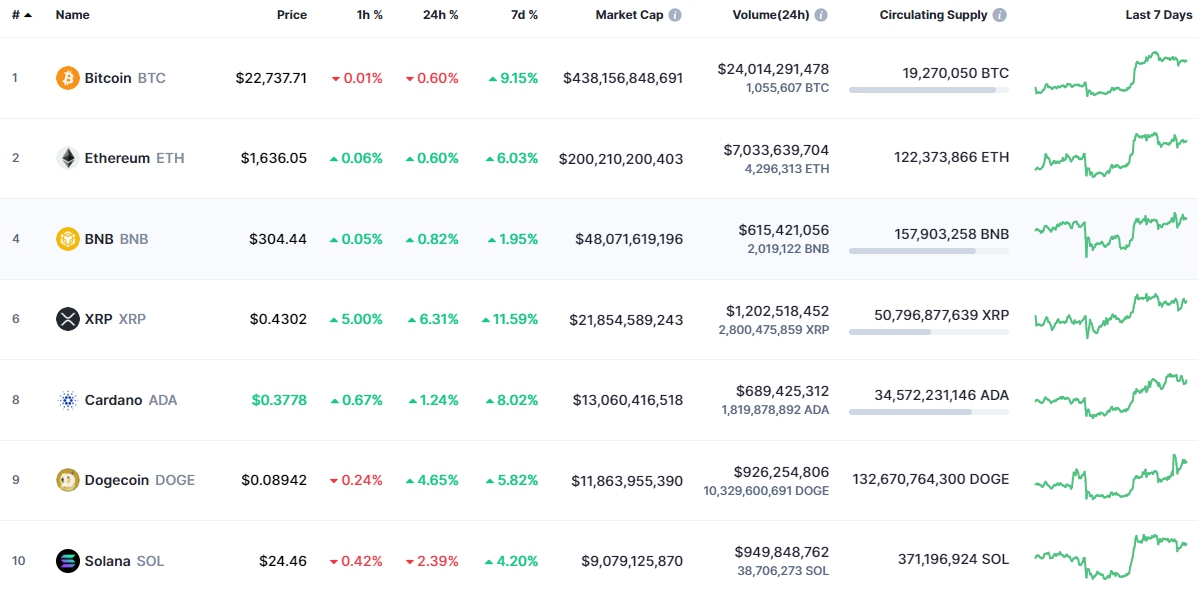
Task: Click the Last 7 Days header
Action: pos(1157,15)
